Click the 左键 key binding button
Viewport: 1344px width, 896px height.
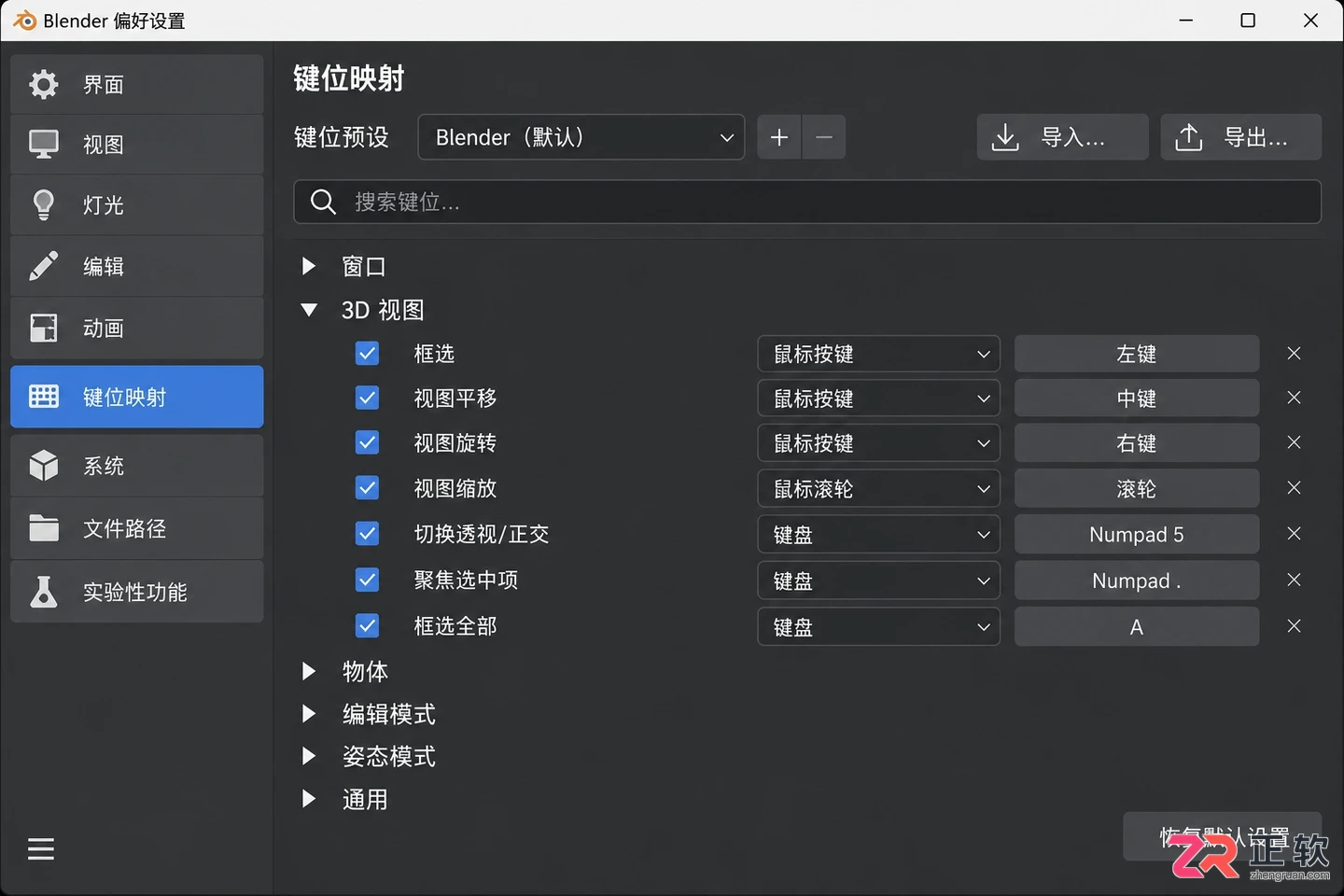tap(1137, 354)
